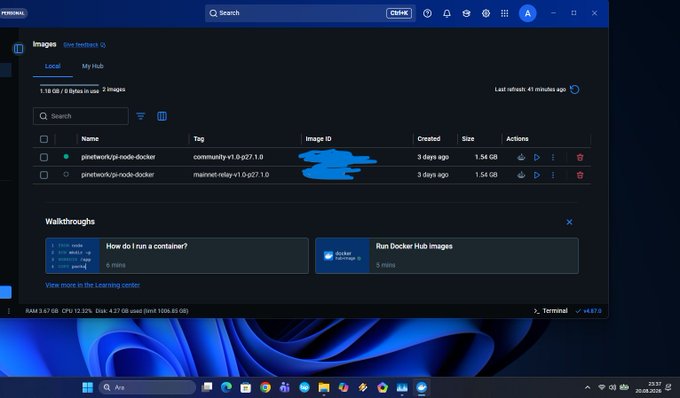The height and width of the screenshot is (398, 680).
Task: Delete the mainnet-relay-v1.0-p27.1.0 image
Action: pos(580,175)
